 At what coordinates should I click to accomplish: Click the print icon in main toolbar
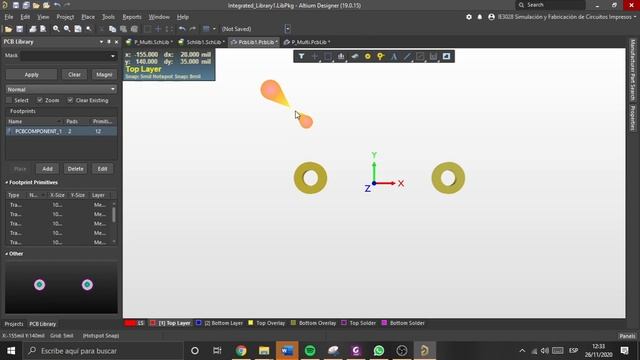click(33, 29)
